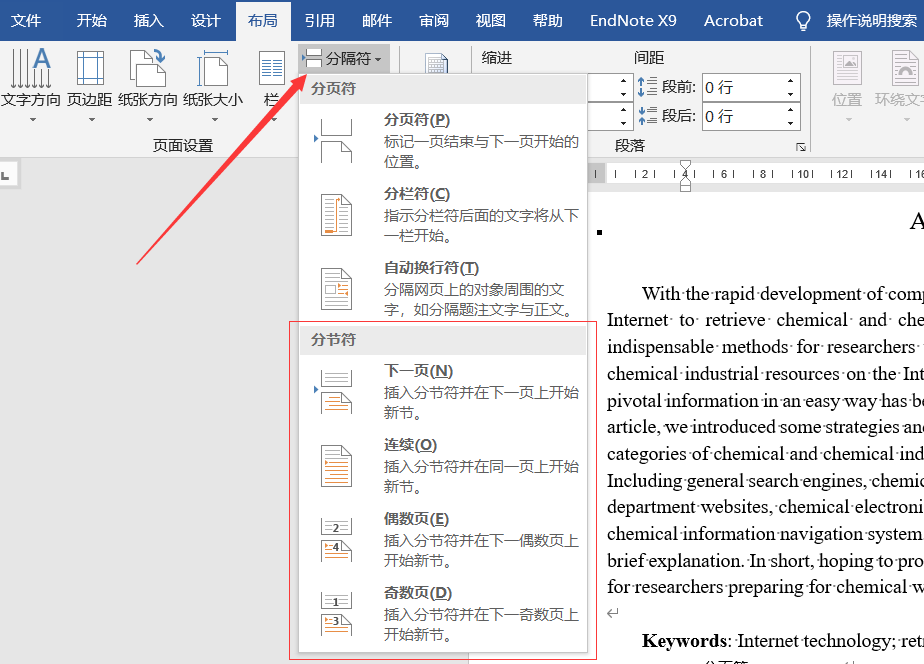
Task: Expand the 页边距 dropdown arrow
Action: 91,120
